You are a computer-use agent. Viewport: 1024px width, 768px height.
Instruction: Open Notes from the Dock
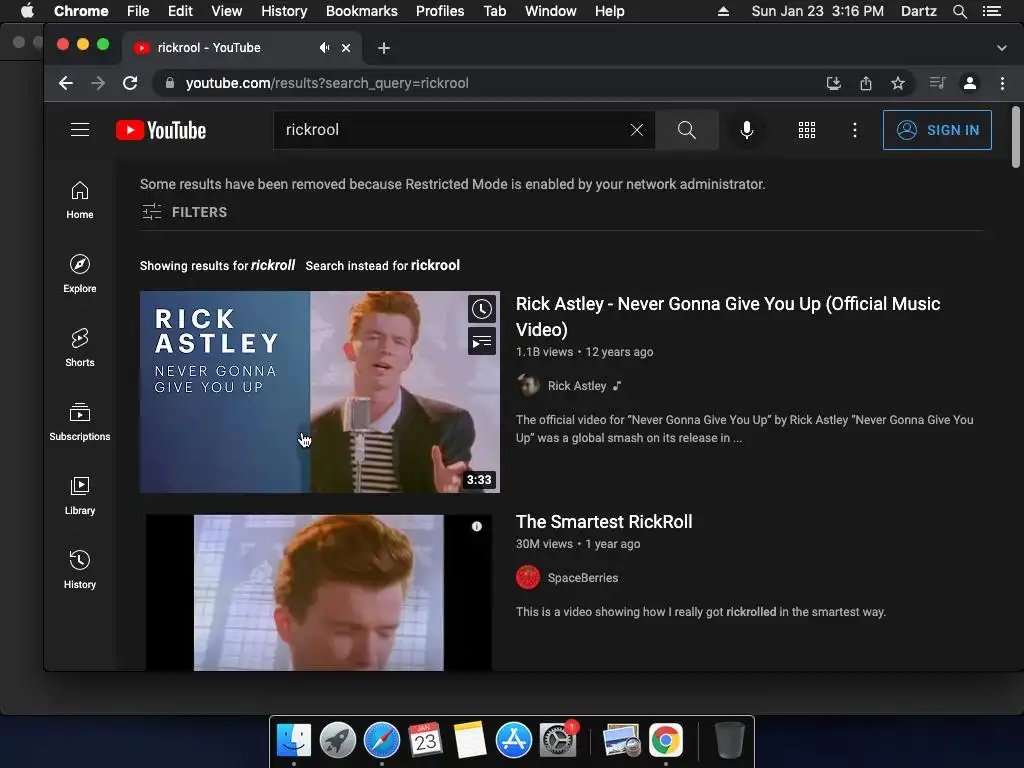tap(470, 740)
